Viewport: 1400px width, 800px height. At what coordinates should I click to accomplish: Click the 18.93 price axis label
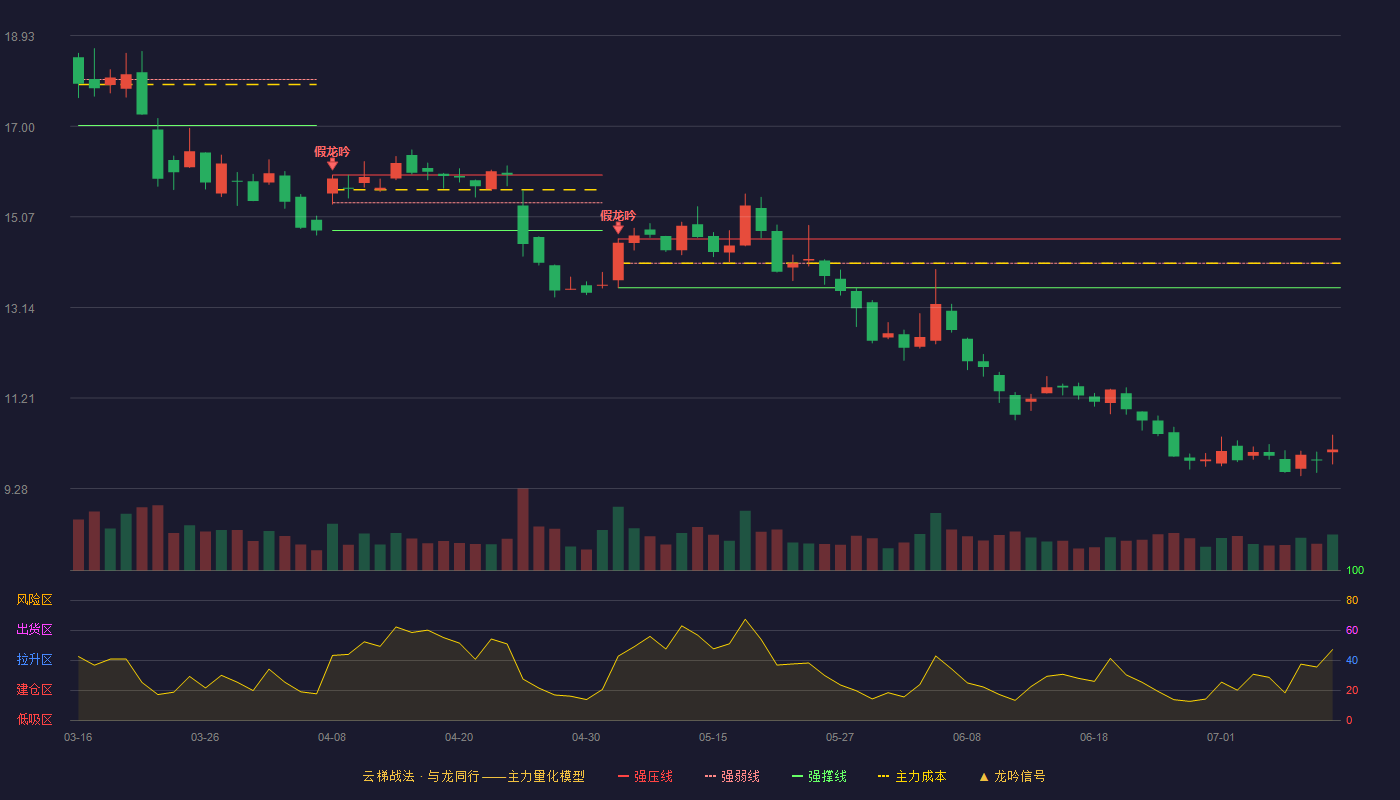tap(19, 37)
